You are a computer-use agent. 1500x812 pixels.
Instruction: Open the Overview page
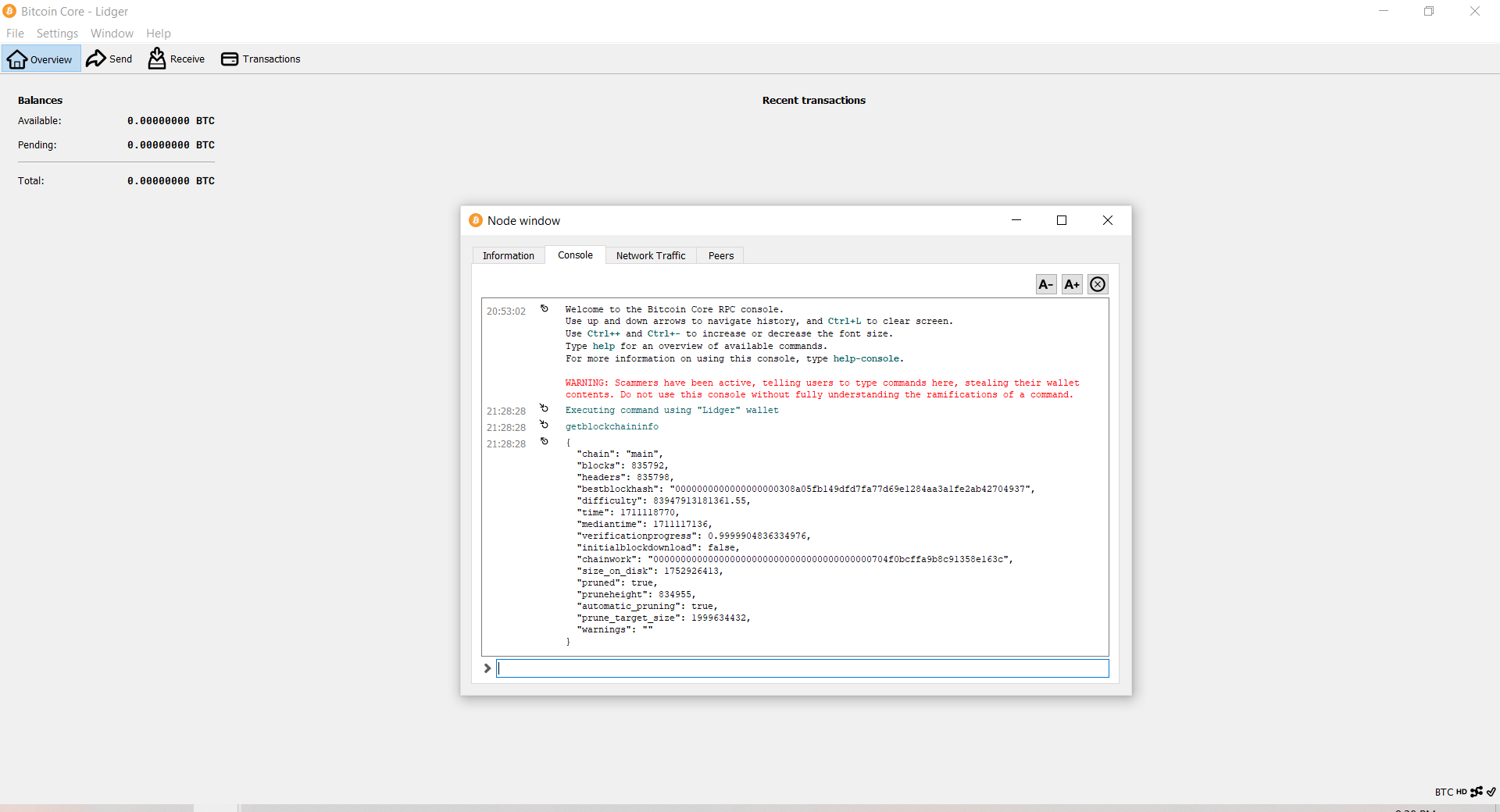click(x=41, y=59)
